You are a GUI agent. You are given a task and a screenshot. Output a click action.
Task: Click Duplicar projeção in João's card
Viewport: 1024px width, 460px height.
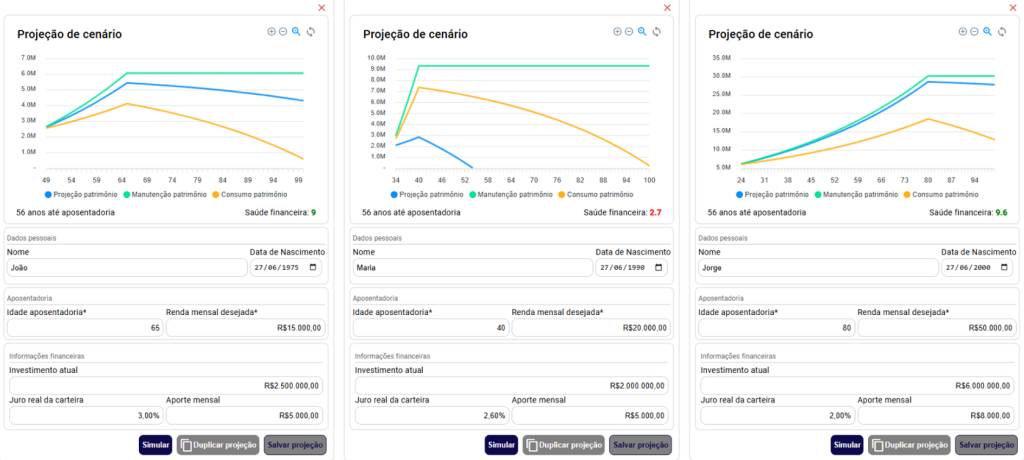pyautogui.click(x=218, y=445)
